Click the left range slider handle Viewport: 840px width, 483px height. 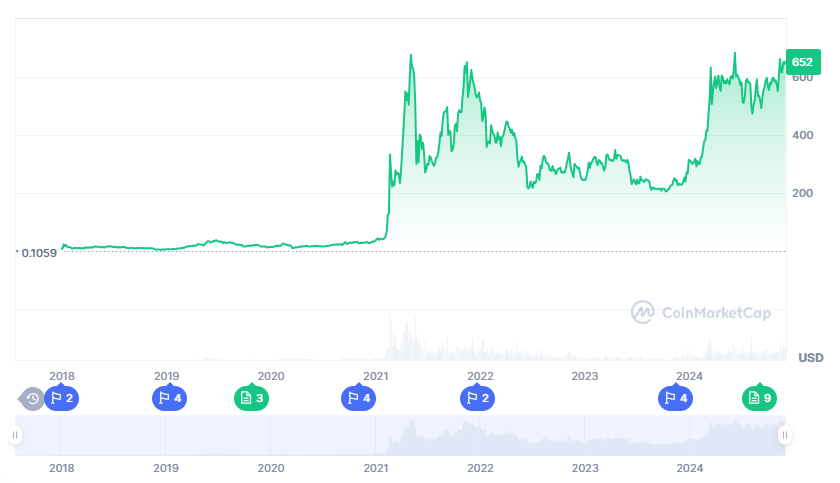(15, 435)
